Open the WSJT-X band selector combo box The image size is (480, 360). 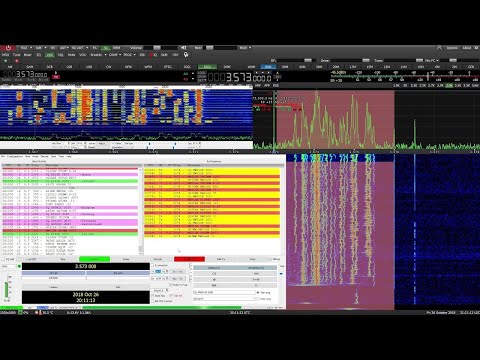pyautogui.click(x=9, y=266)
